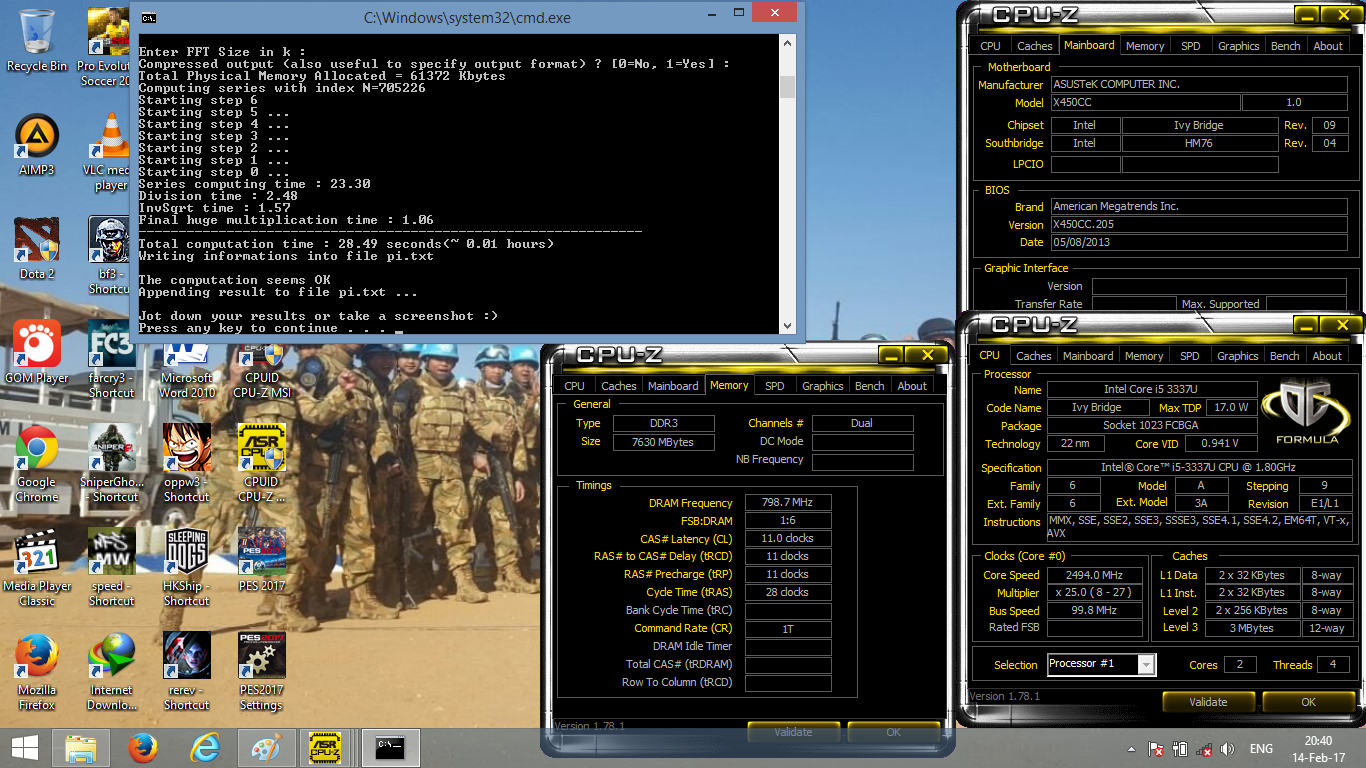Click the Manufacturer field ASUSTeK COMPUTER INC.
This screenshot has width=1366, height=768.
[1199, 85]
